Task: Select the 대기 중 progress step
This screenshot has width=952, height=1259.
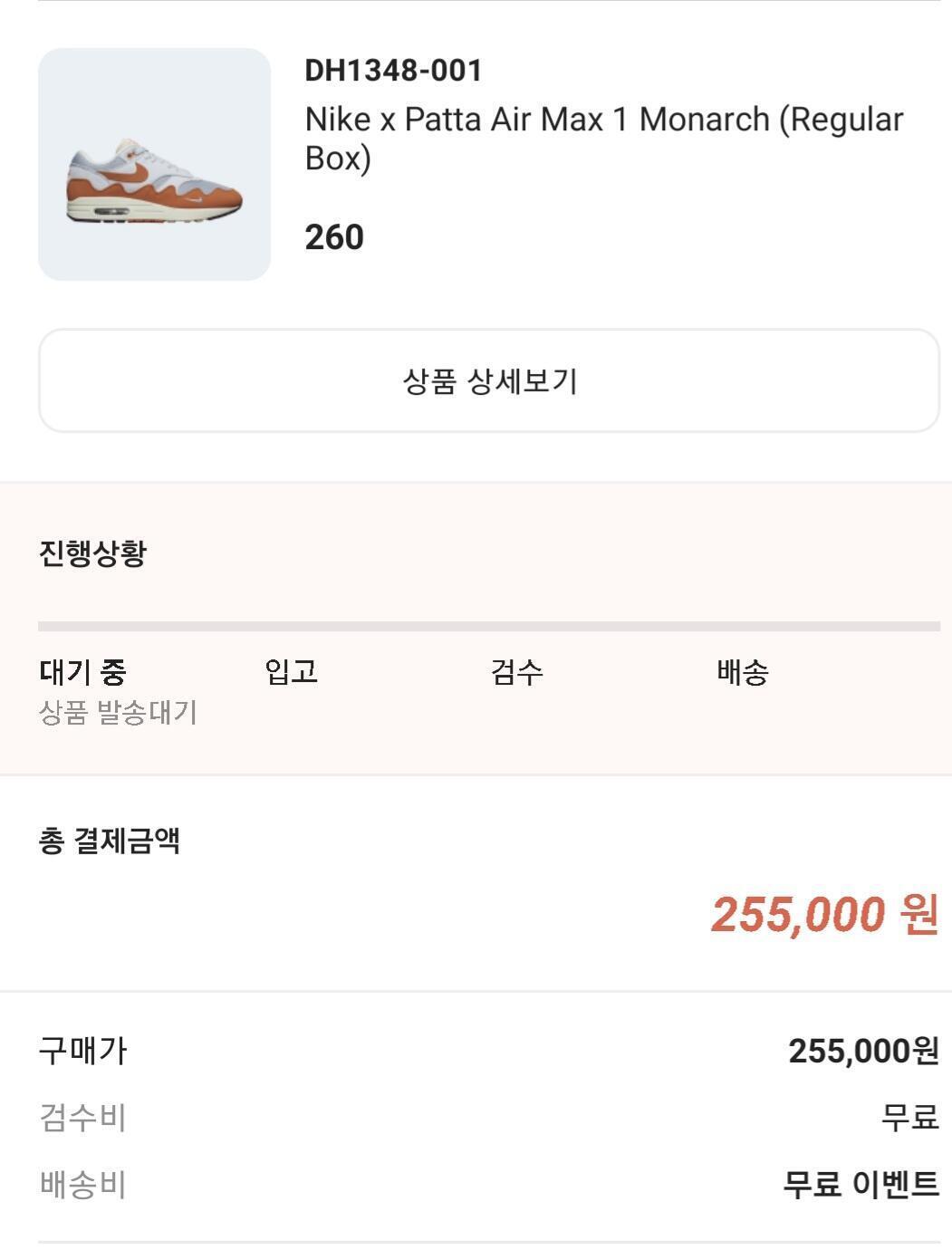Action: [82, 672]
